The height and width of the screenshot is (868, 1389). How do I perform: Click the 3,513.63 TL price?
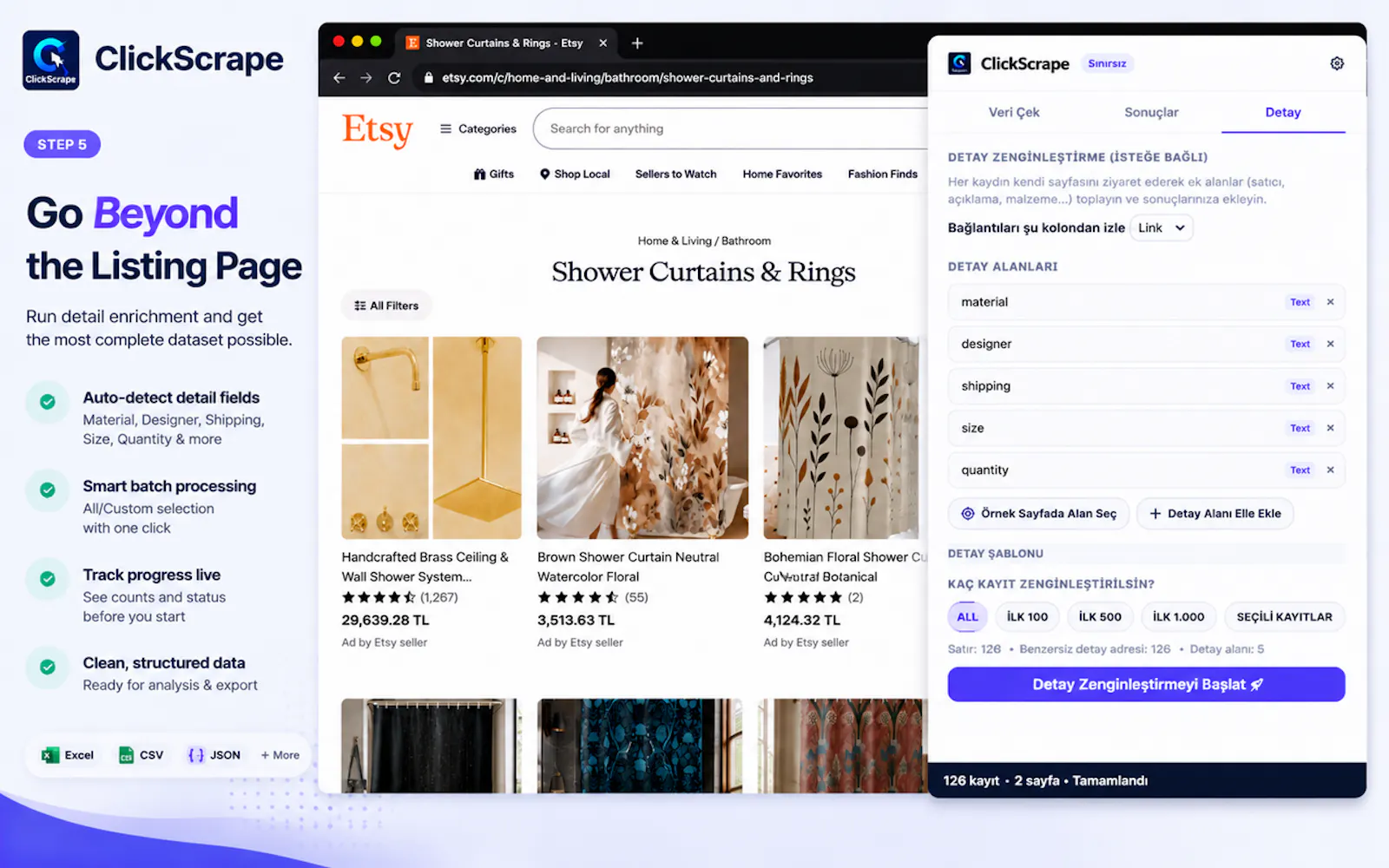576,620
